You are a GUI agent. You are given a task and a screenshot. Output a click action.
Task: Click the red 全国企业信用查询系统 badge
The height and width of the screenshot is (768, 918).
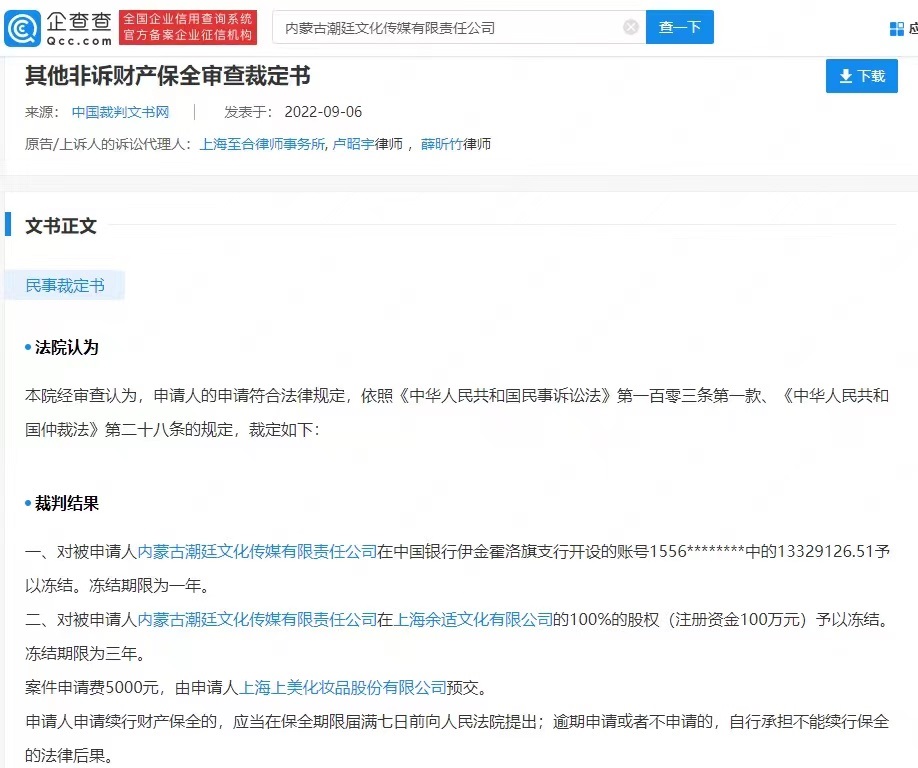[188, 28]
